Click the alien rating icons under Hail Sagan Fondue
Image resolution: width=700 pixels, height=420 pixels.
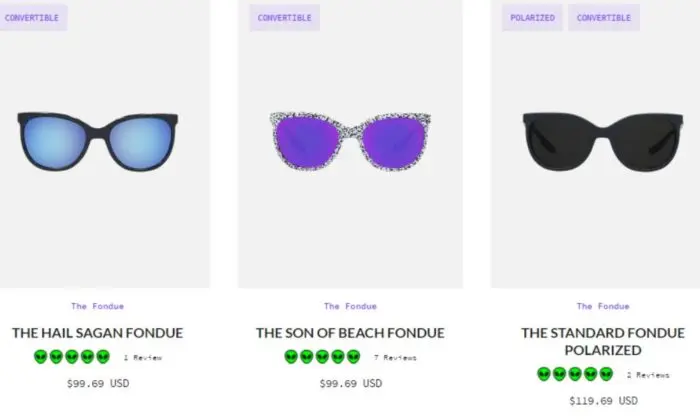72,357
